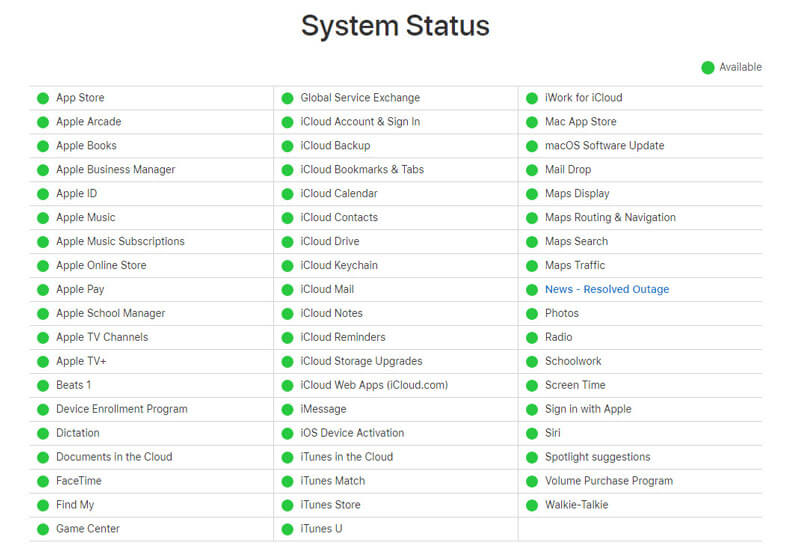The width and height of the screenshot is (800, 556).
Task: Click the green dot beside iTunes U
Action: 287,529
